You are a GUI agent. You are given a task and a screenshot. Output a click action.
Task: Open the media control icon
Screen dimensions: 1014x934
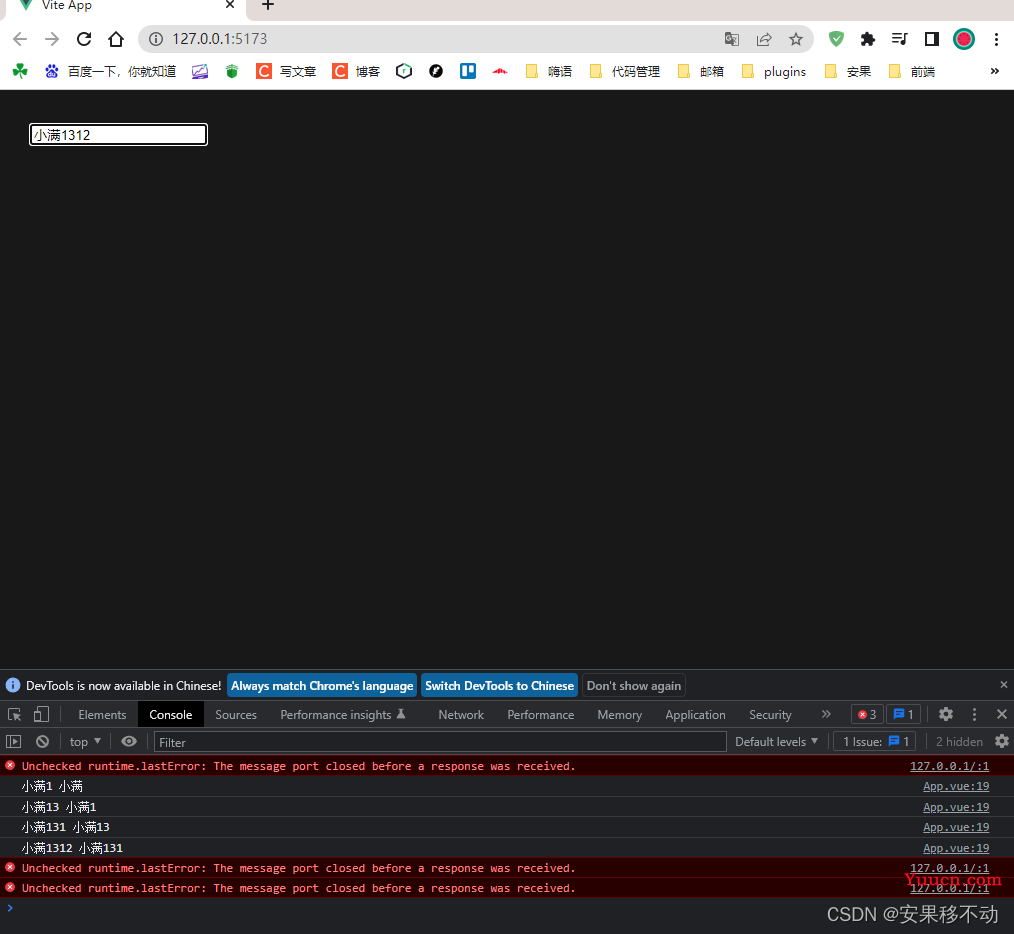(x=900, y=39)
